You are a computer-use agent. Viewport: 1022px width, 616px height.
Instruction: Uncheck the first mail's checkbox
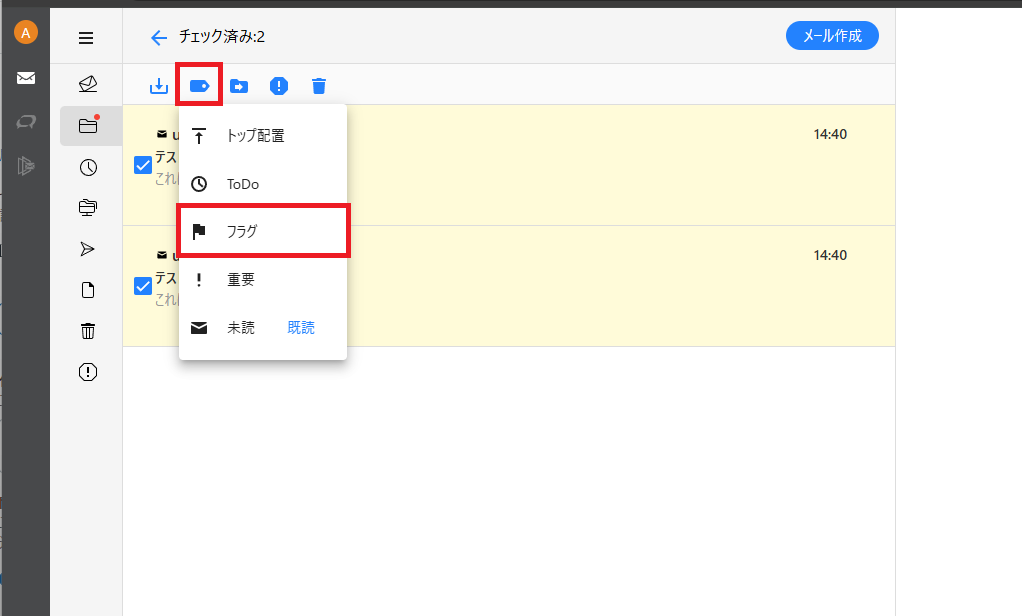tap(143, 165)
